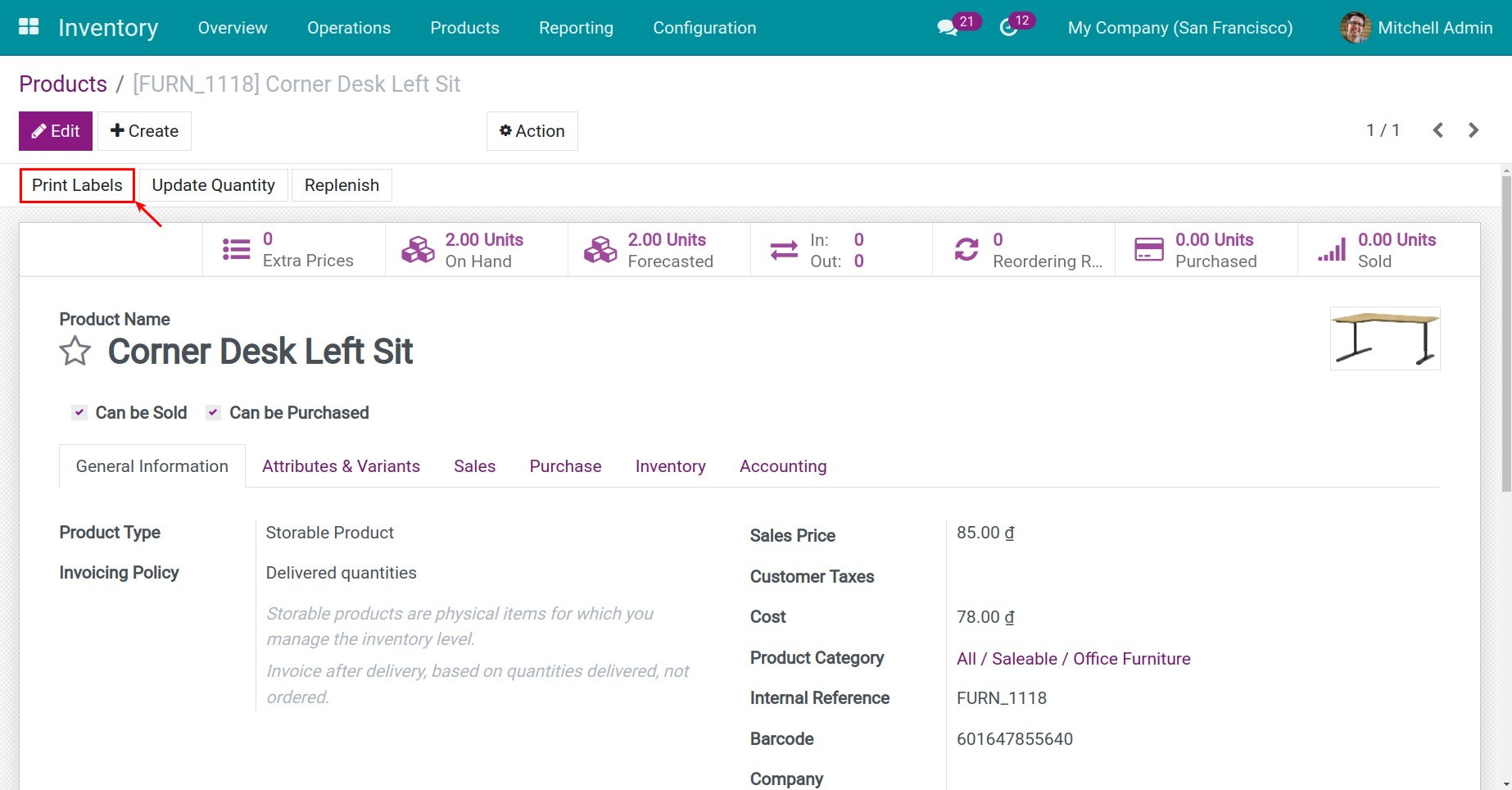Image resolution: width=1512 pixels, height=790 pixels.
Task: Open the conversations chat icon with 21 badge
Action: click(x=947, y=28)
